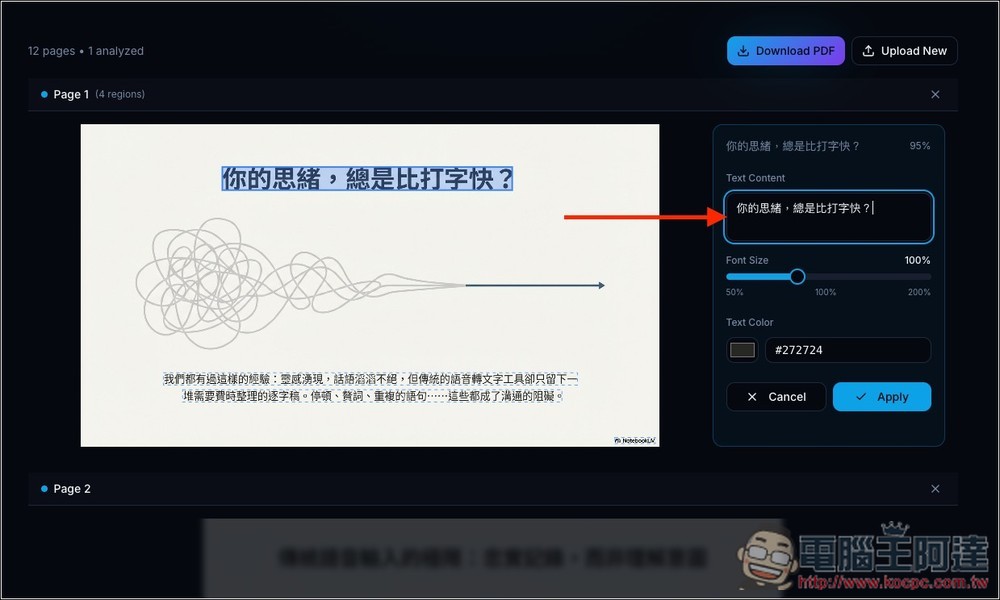Select the highlighted slide title region

[366, 178]
